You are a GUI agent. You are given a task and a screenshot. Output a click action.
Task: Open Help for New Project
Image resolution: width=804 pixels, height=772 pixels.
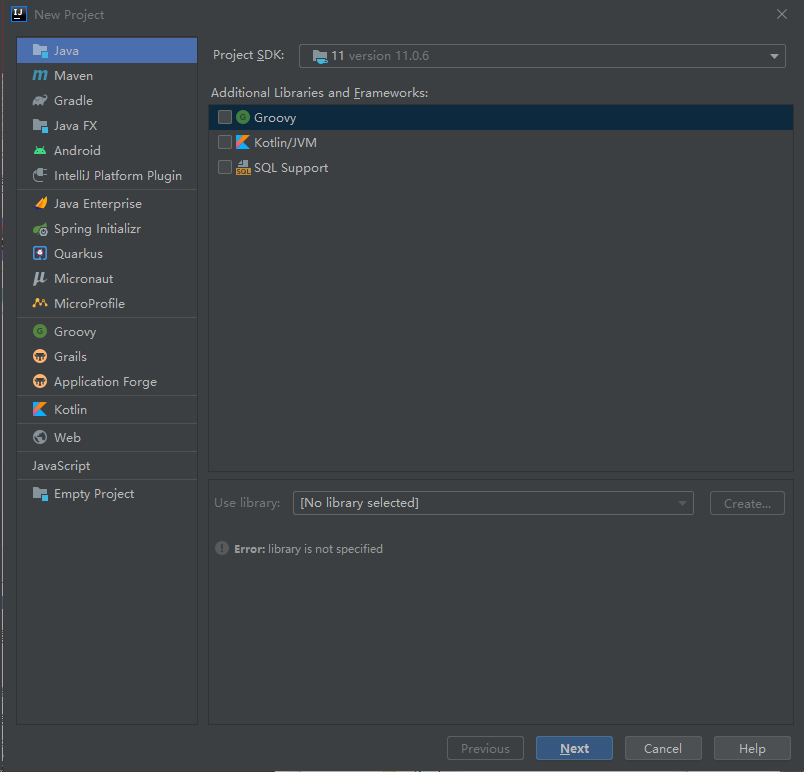click(752, 748)
